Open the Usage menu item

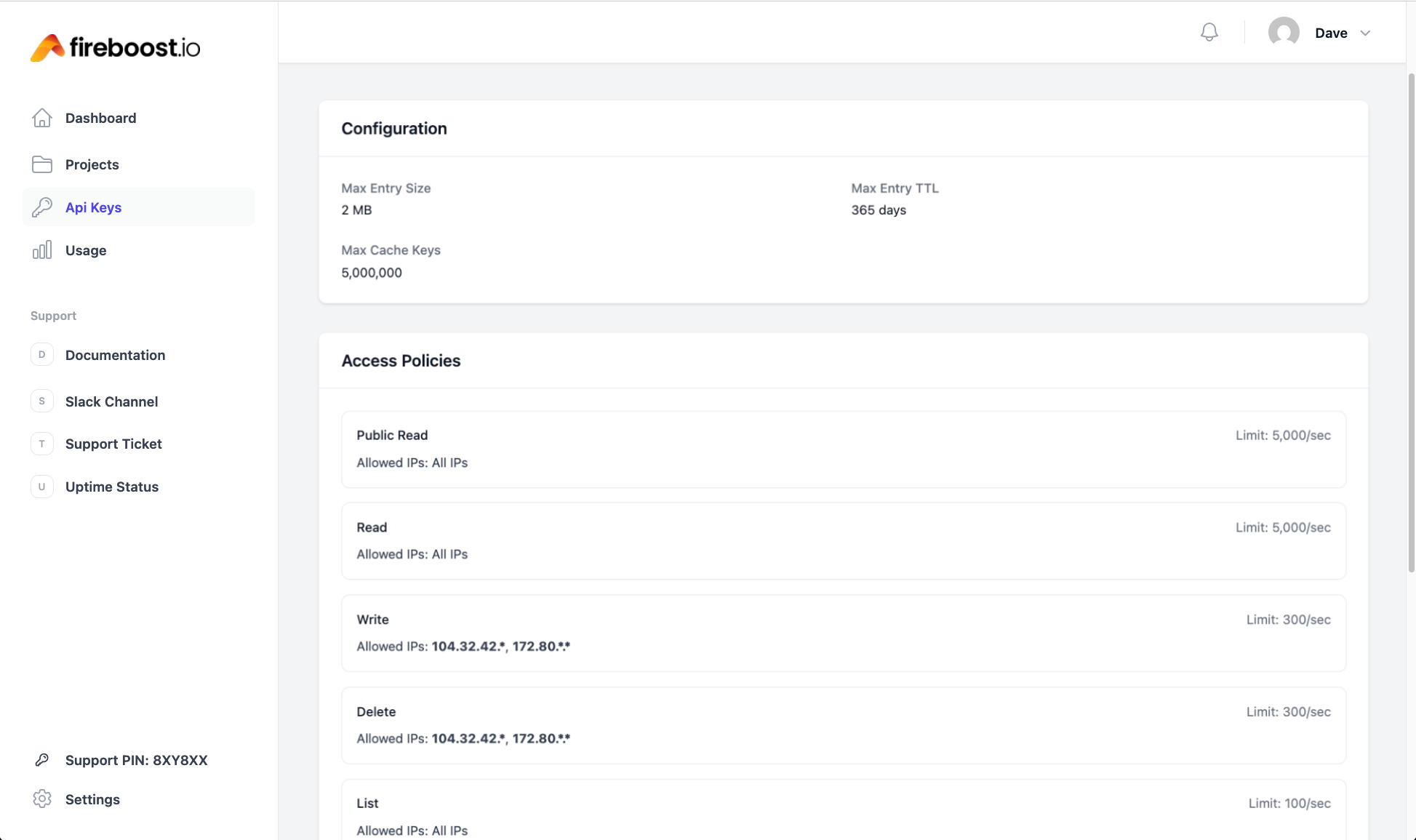(86, 250)
